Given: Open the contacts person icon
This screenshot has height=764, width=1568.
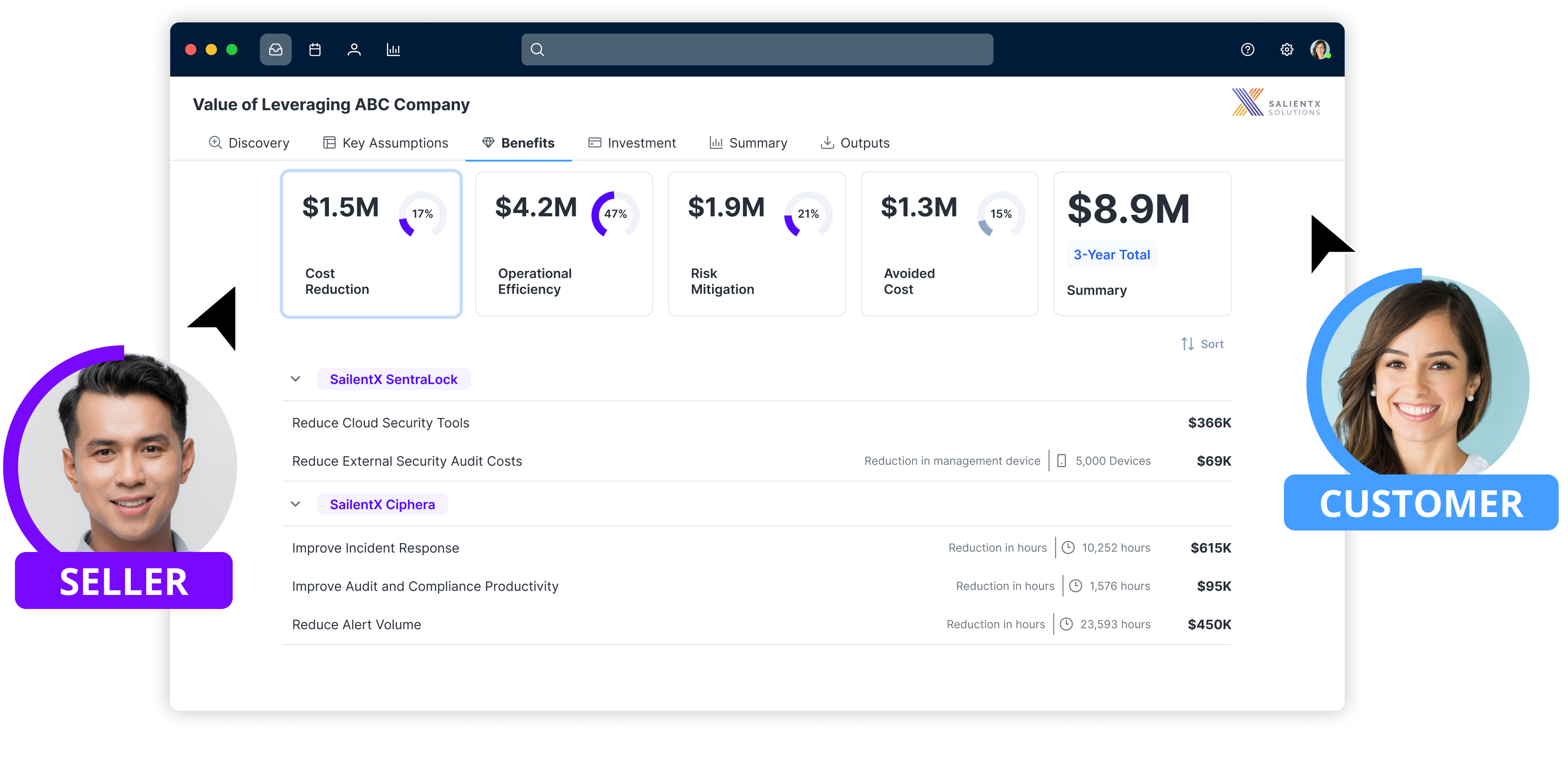Looking at the screenshot, I should tap(354, 50).
